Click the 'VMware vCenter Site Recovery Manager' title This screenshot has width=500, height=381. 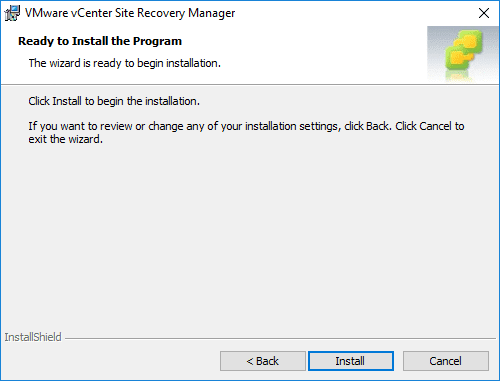click(x=130, y=13)
